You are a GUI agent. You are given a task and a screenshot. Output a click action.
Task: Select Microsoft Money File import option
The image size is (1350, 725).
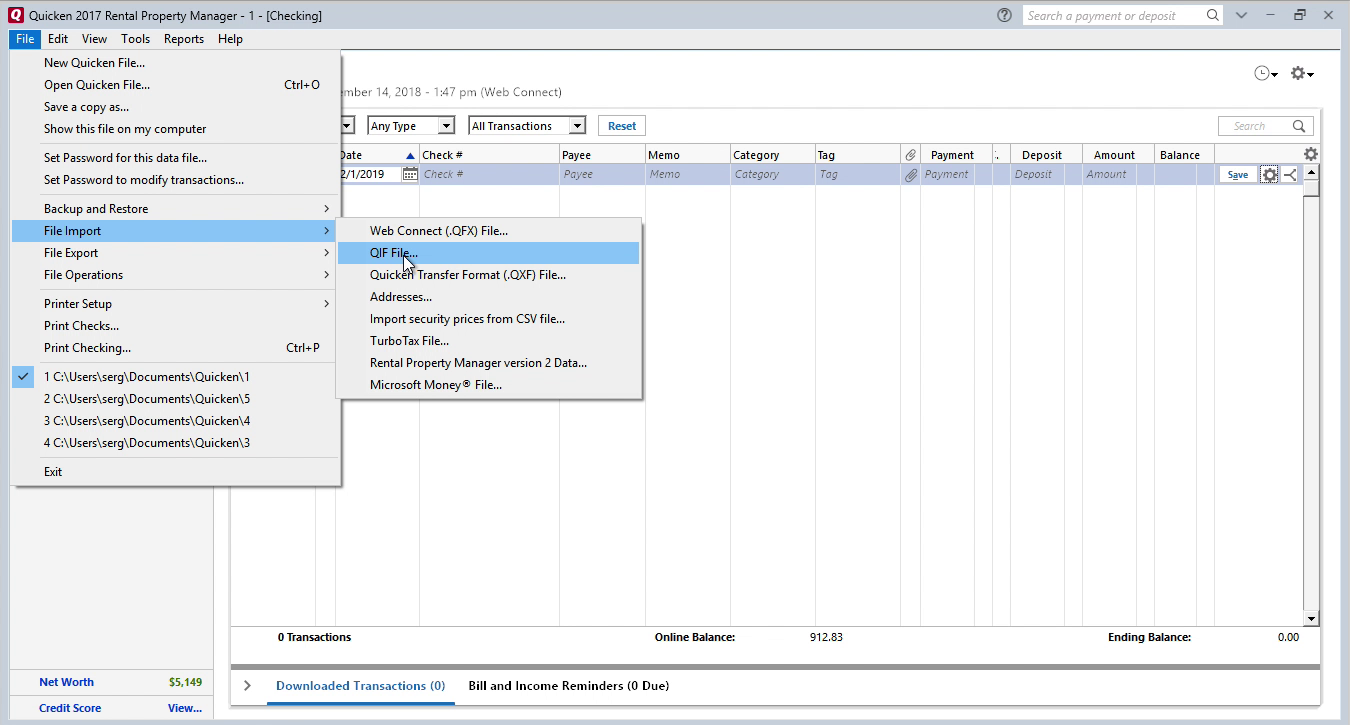(488, 385)
